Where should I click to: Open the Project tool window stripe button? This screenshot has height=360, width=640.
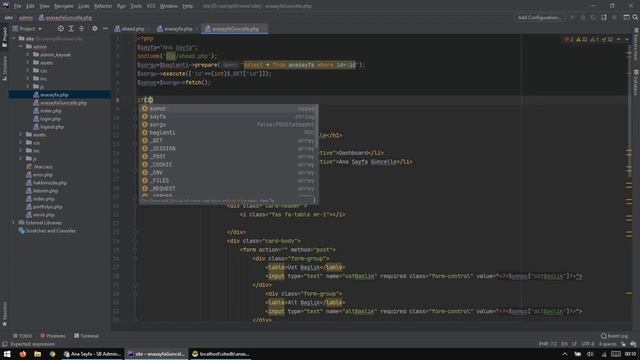(4, 37)
